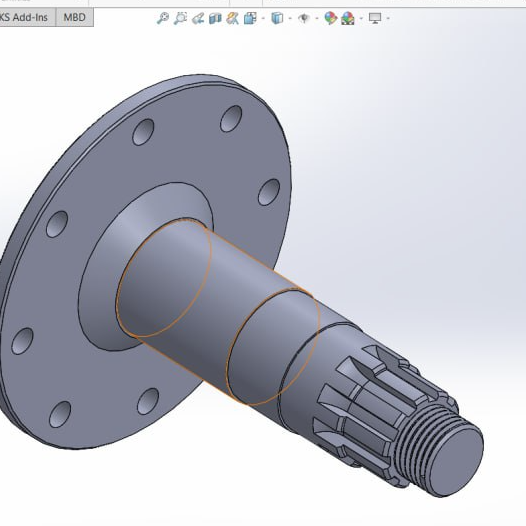Viewport: 526px width, 526px height.
Task: Click the Previous View icon
Action: (x=198, y=18)
